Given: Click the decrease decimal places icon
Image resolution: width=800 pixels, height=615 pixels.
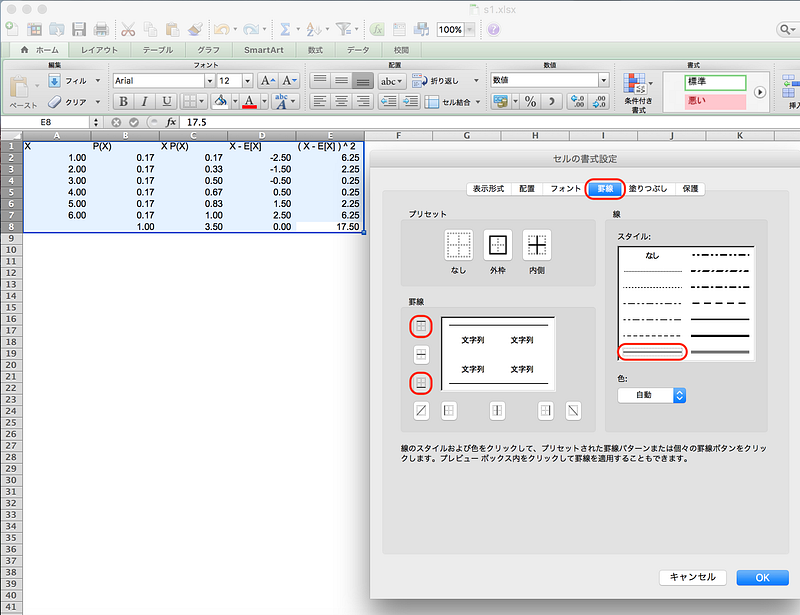Looking at the screenshot, I should [599, 102].
